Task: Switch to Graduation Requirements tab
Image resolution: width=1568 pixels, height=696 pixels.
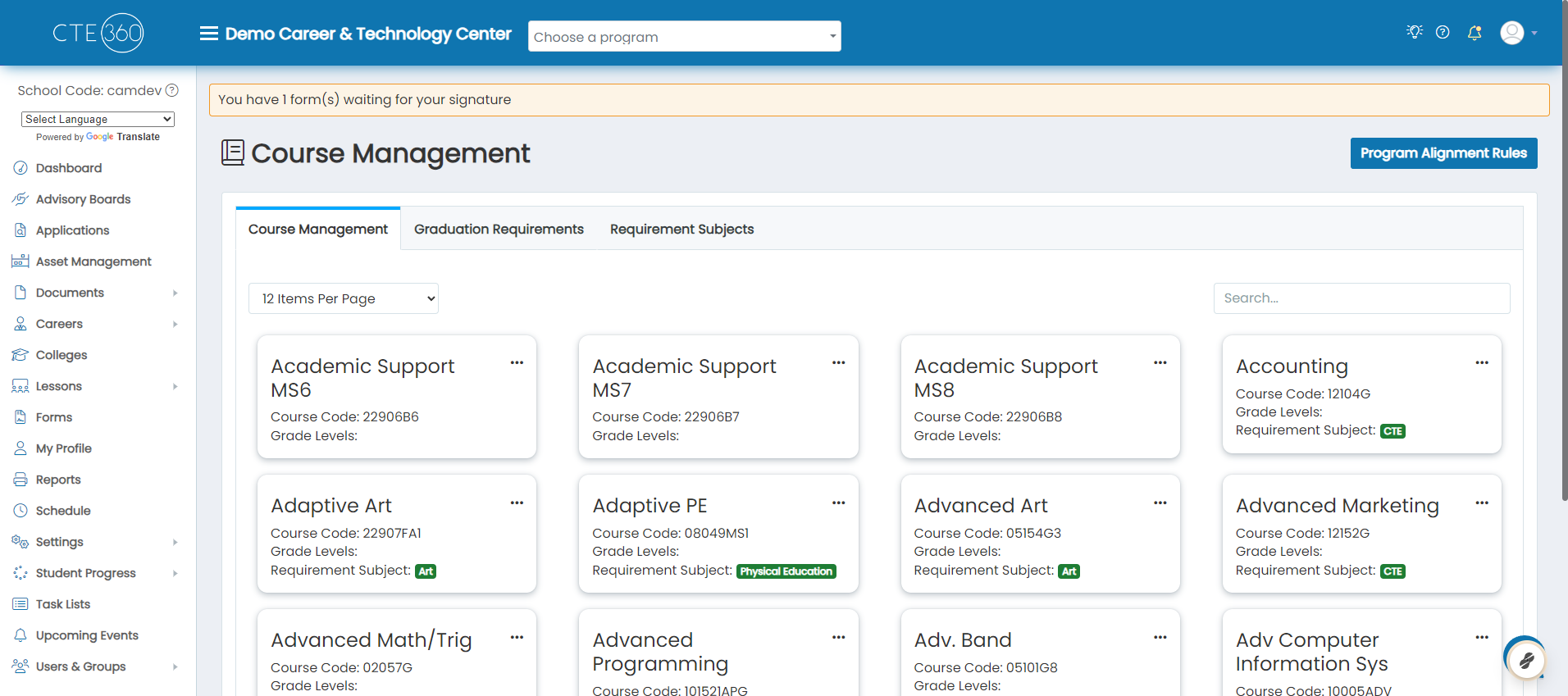Action: (499, 229)
